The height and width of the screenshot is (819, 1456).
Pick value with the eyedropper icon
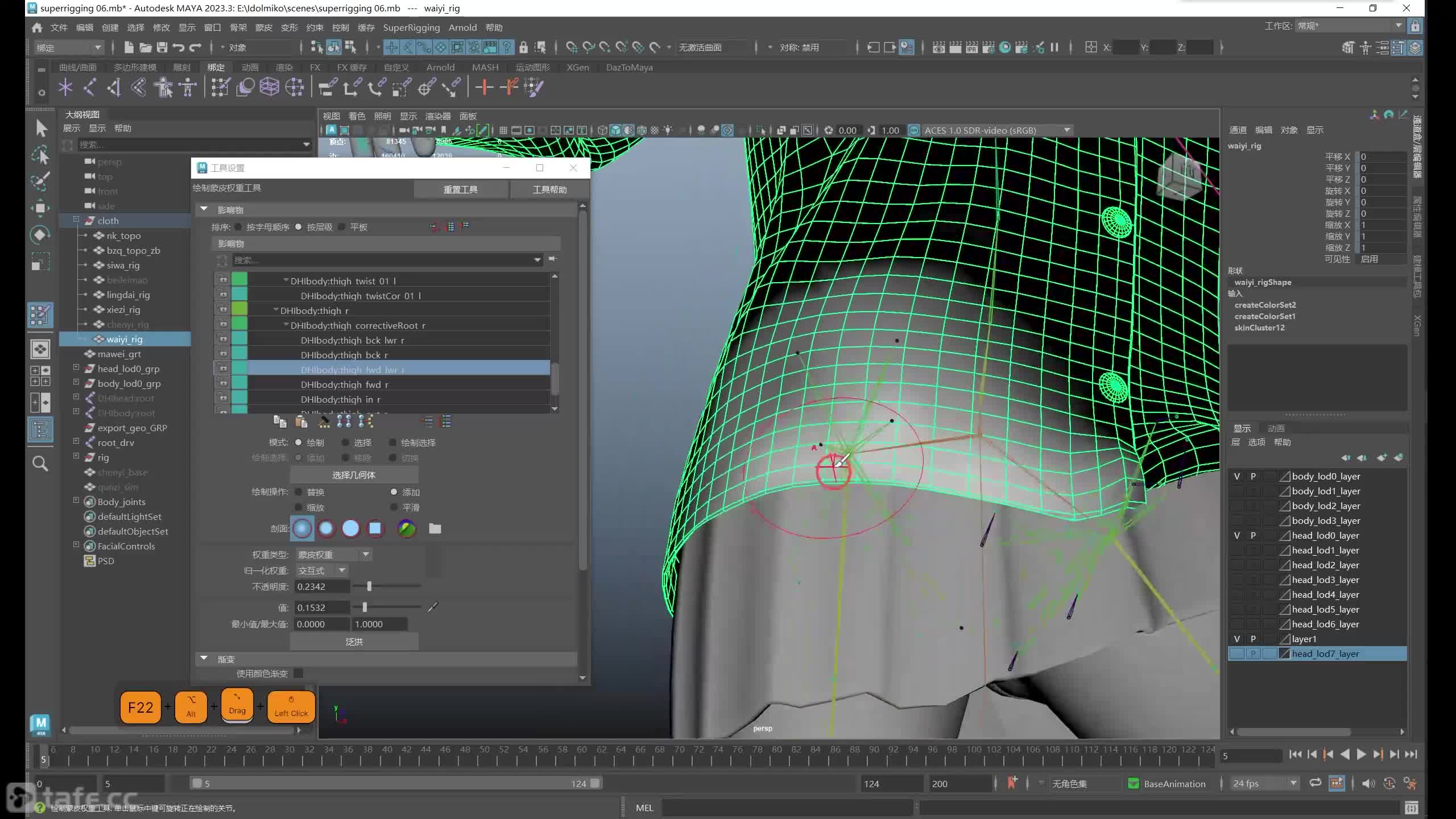433,607
